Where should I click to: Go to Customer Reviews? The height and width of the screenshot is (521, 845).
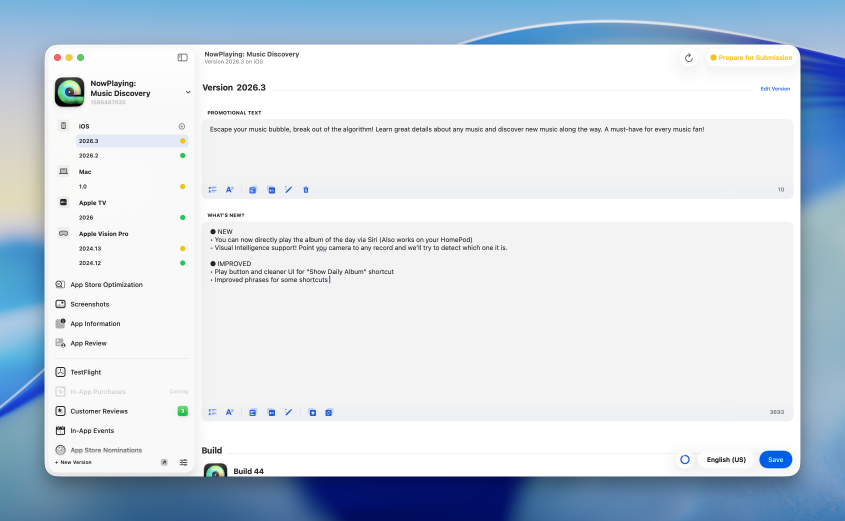(x=99, y=411)
